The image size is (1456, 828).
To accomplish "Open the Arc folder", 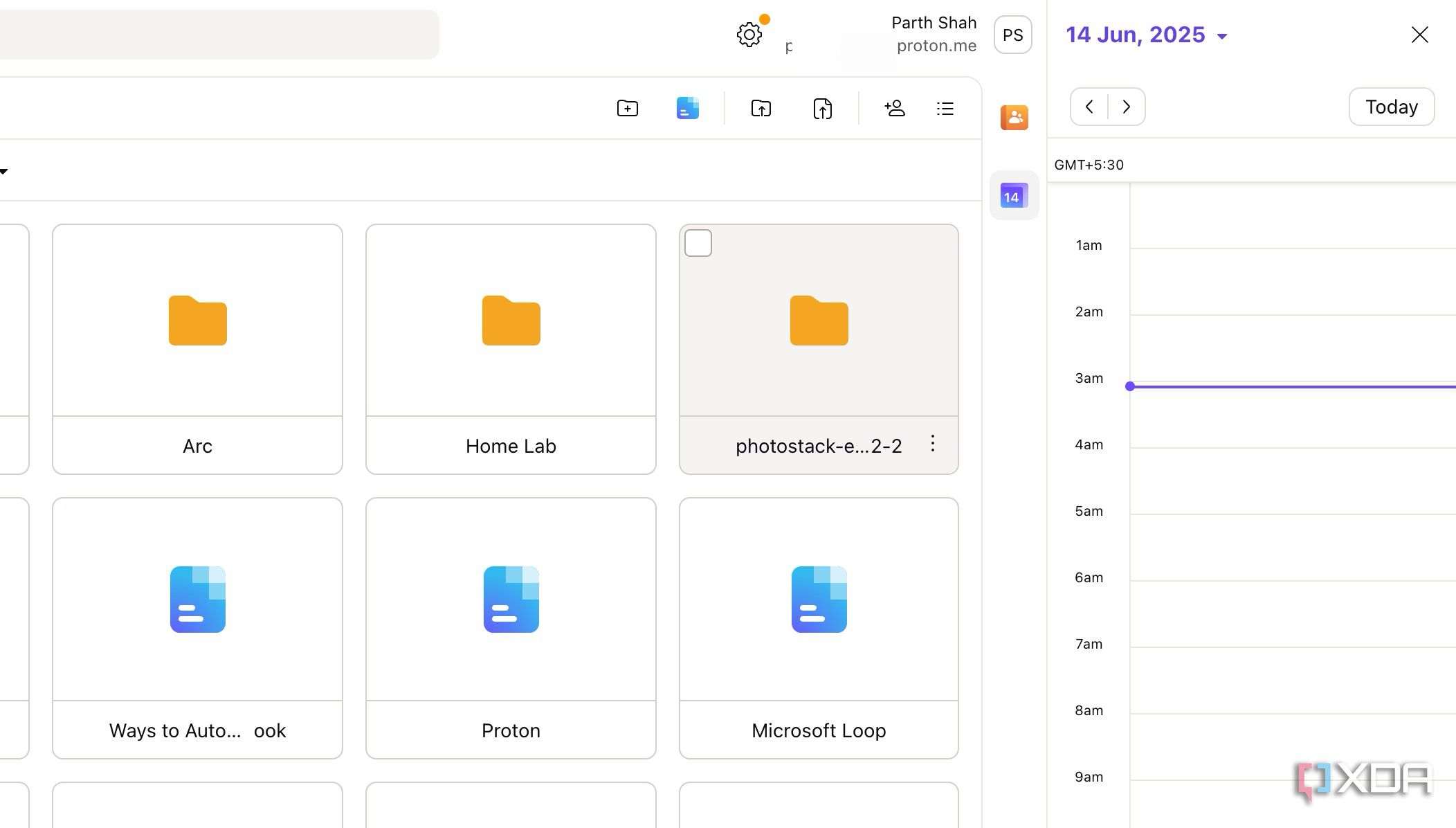I will tap(197, 349).
